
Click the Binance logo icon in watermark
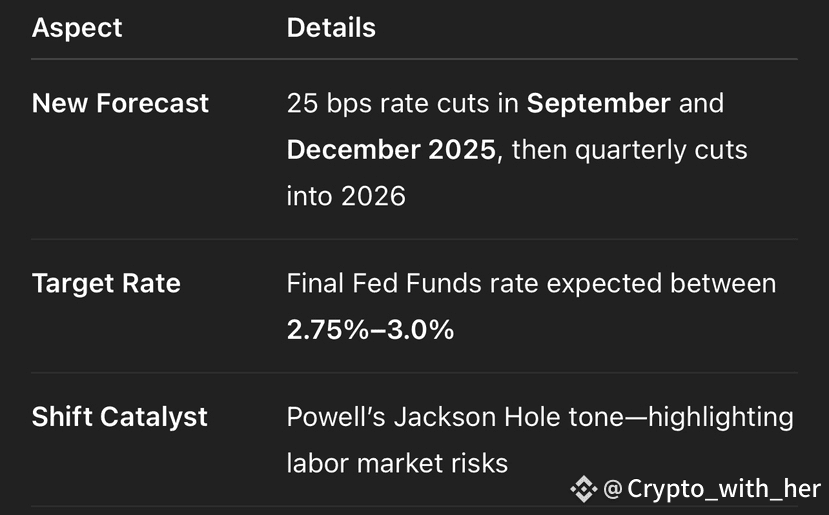584,489
